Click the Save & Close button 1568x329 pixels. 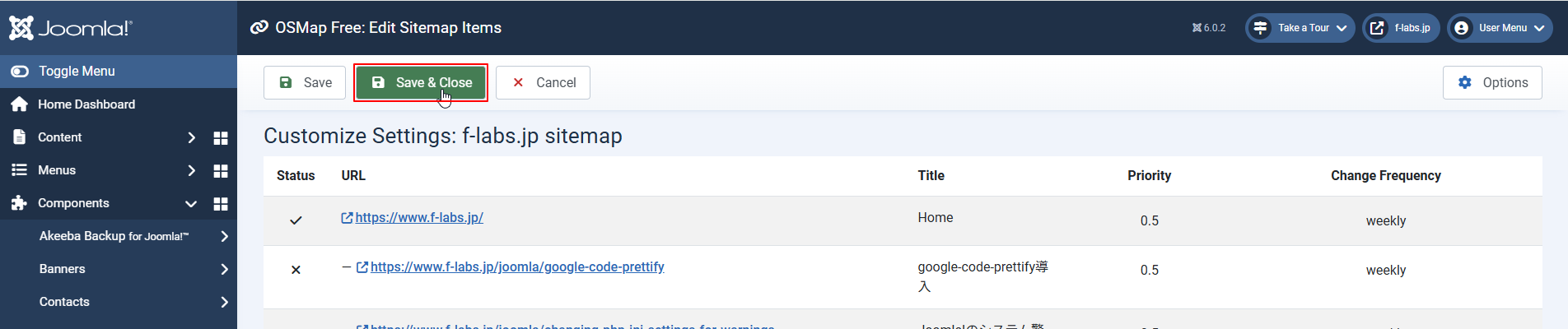point(421,82)
